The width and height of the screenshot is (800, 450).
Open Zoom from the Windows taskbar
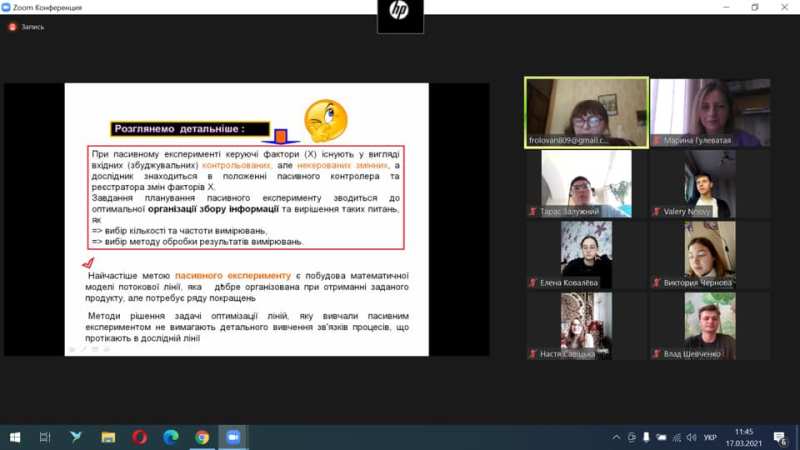coord(234,437)
